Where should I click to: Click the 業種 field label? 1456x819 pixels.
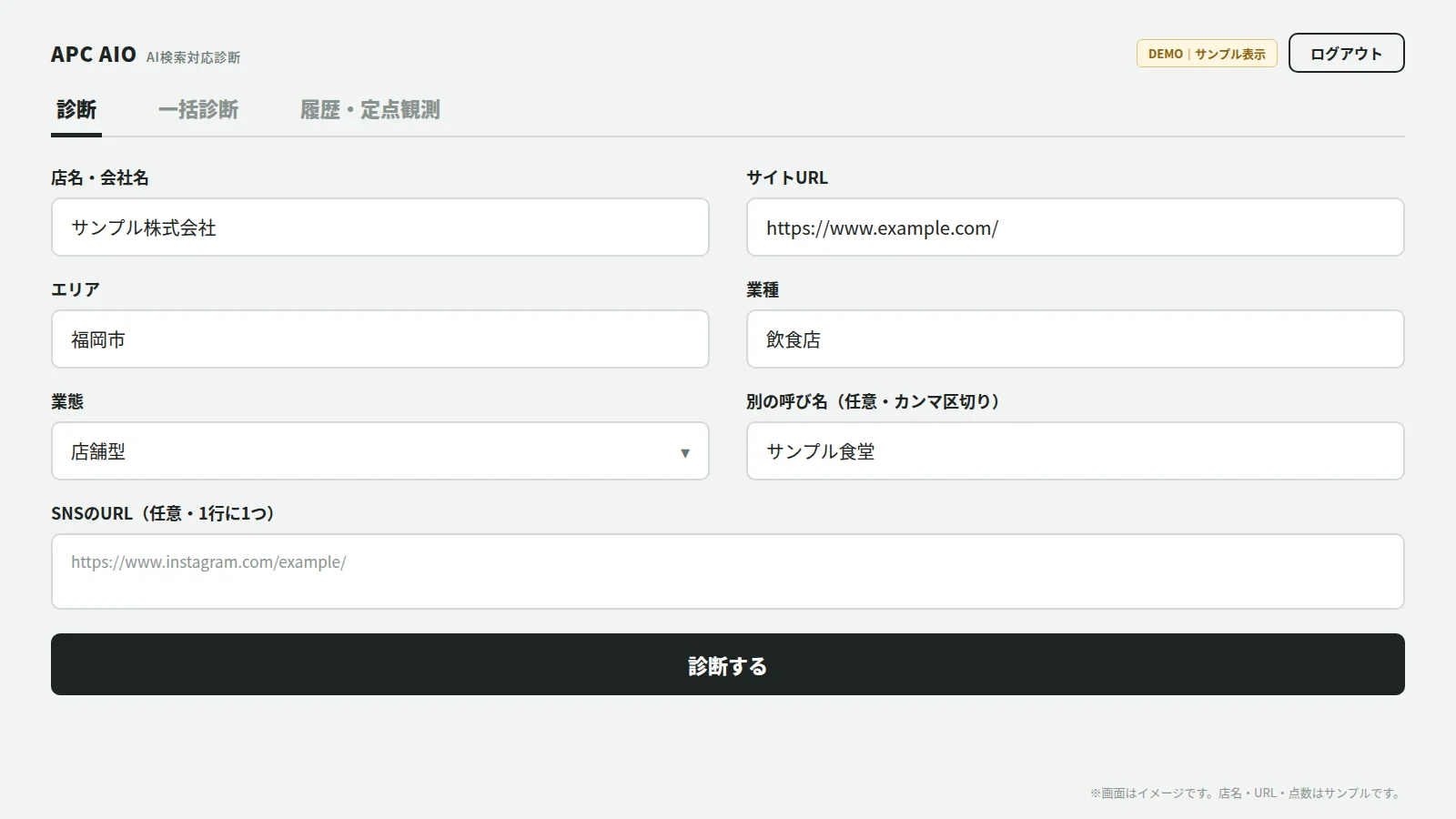[x=763, y=289]
